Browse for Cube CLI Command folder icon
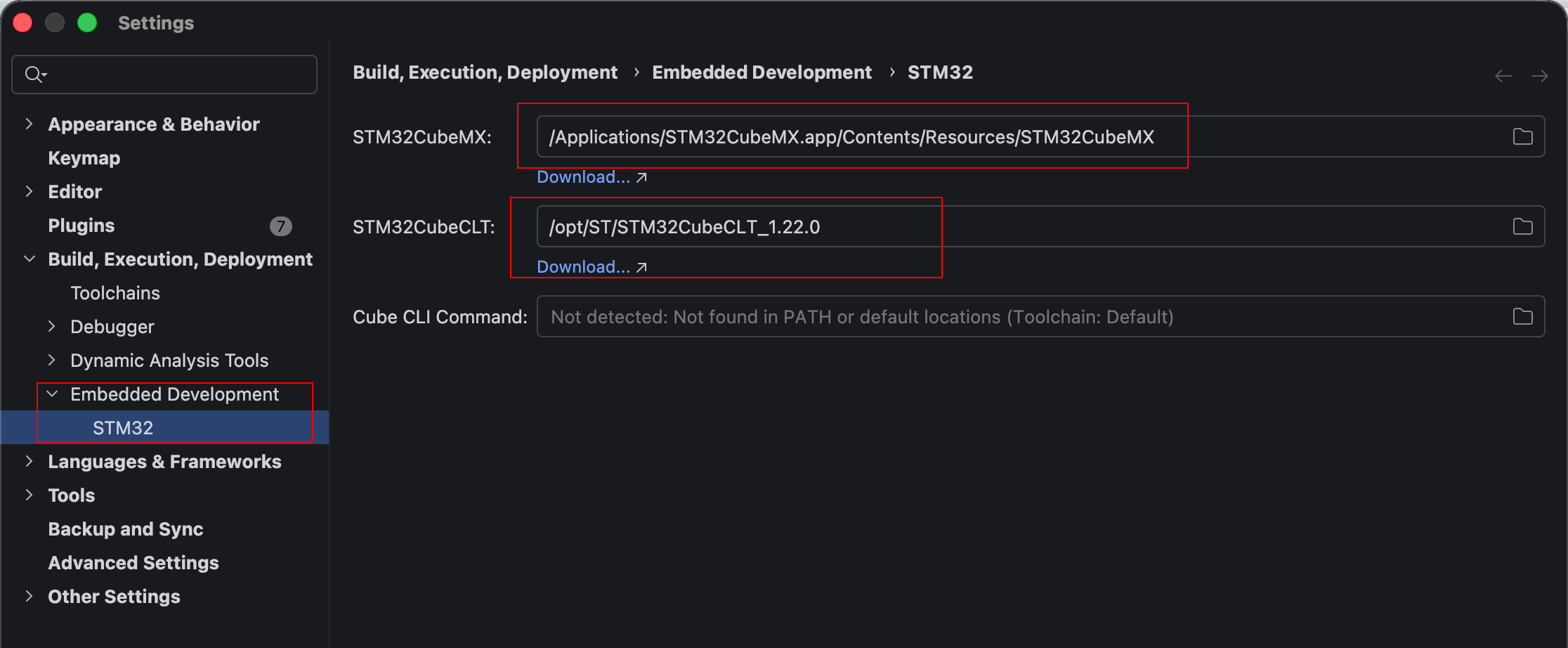 [x=1522, y=316]
